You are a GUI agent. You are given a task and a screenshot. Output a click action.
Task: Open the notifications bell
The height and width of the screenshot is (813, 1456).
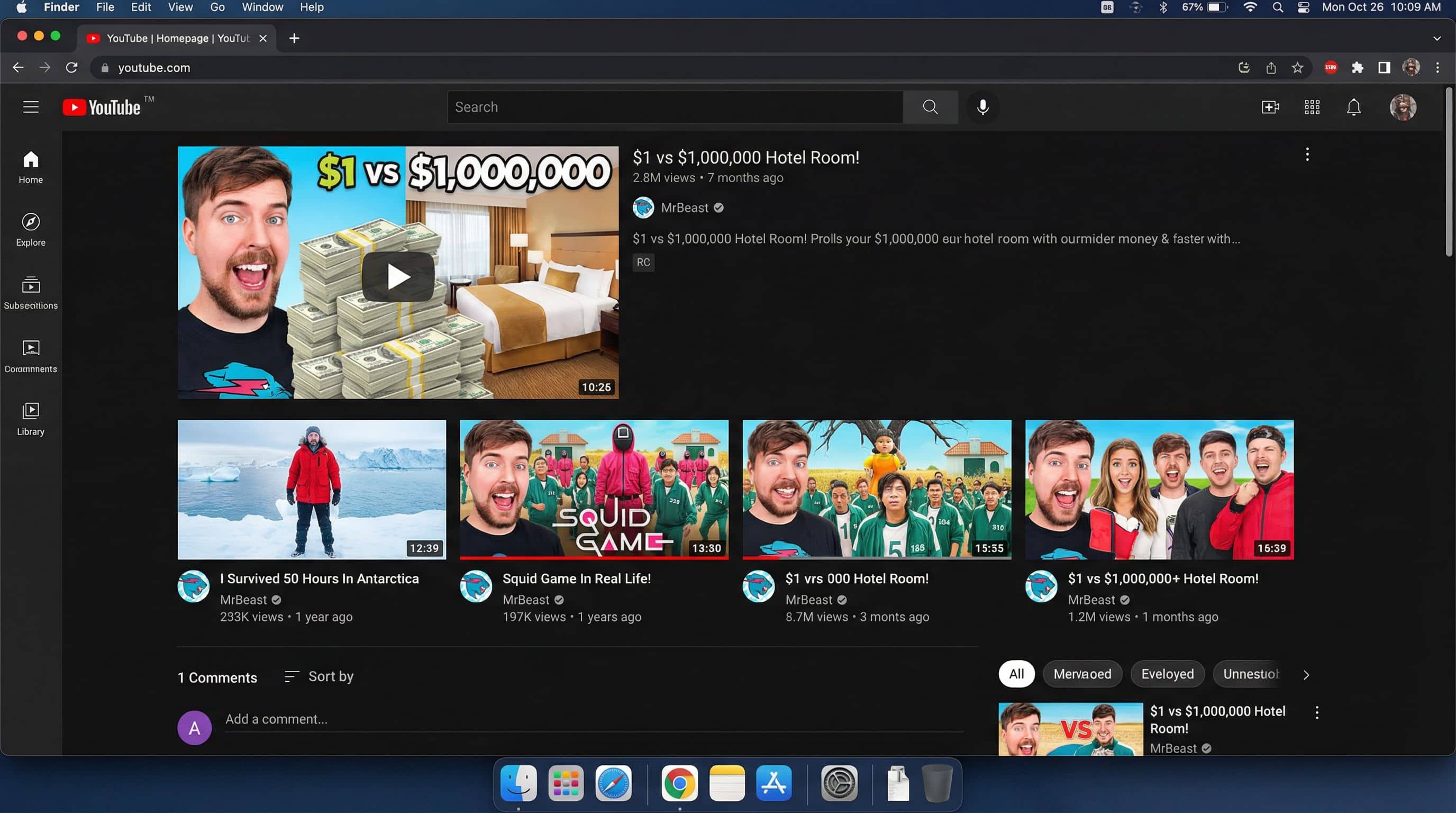[x=1353, y=107]
